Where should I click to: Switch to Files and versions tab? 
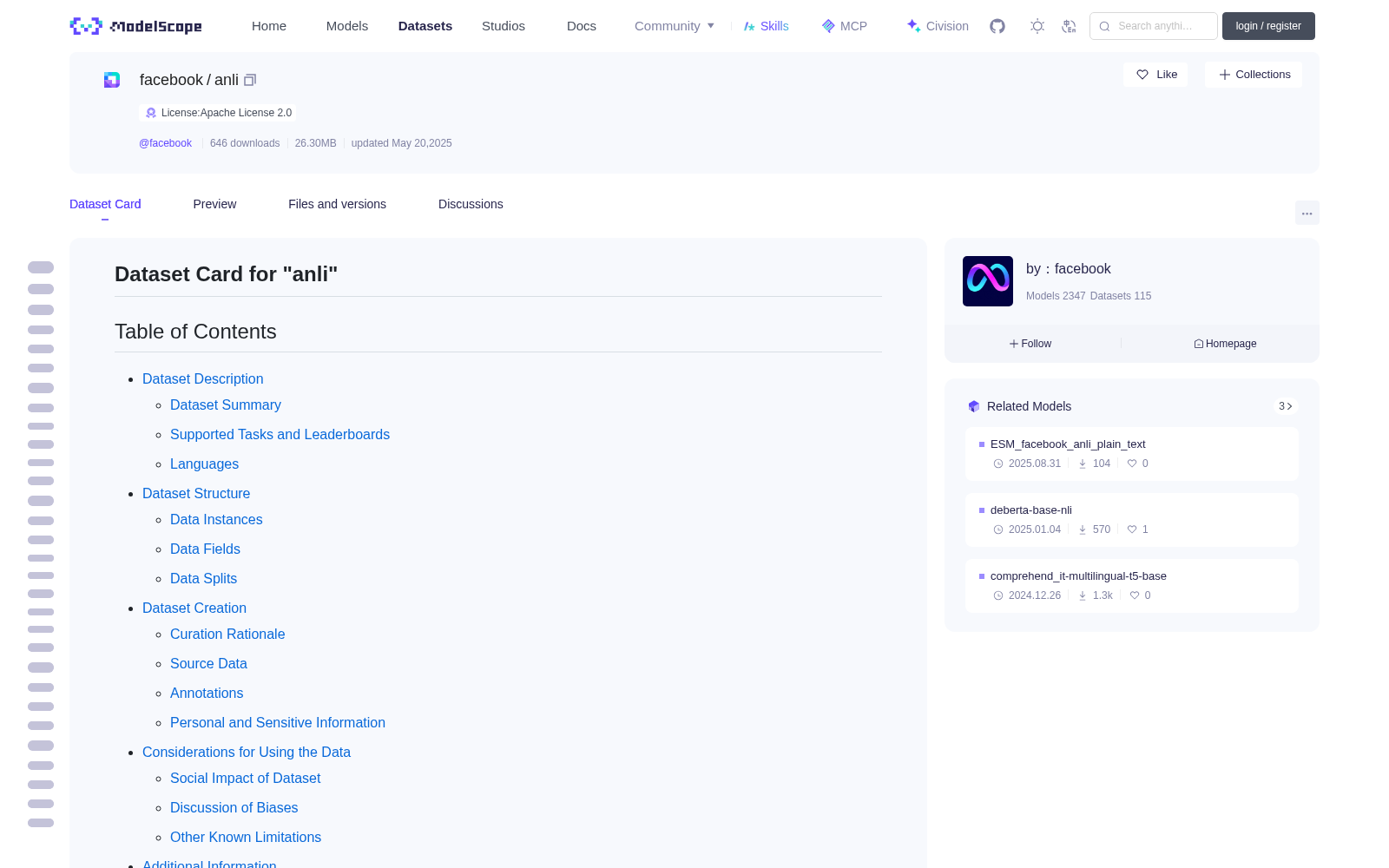pos(337,204)
